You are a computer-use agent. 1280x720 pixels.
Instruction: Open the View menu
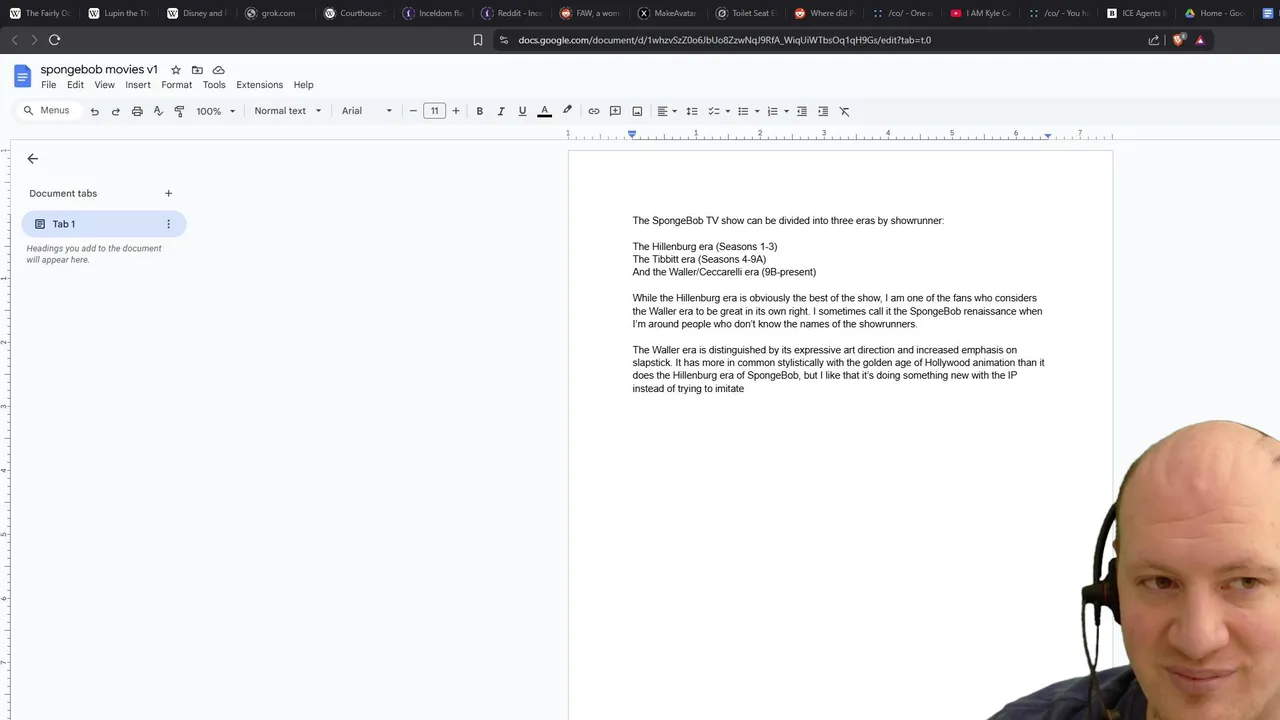click(x=104, y=85)
